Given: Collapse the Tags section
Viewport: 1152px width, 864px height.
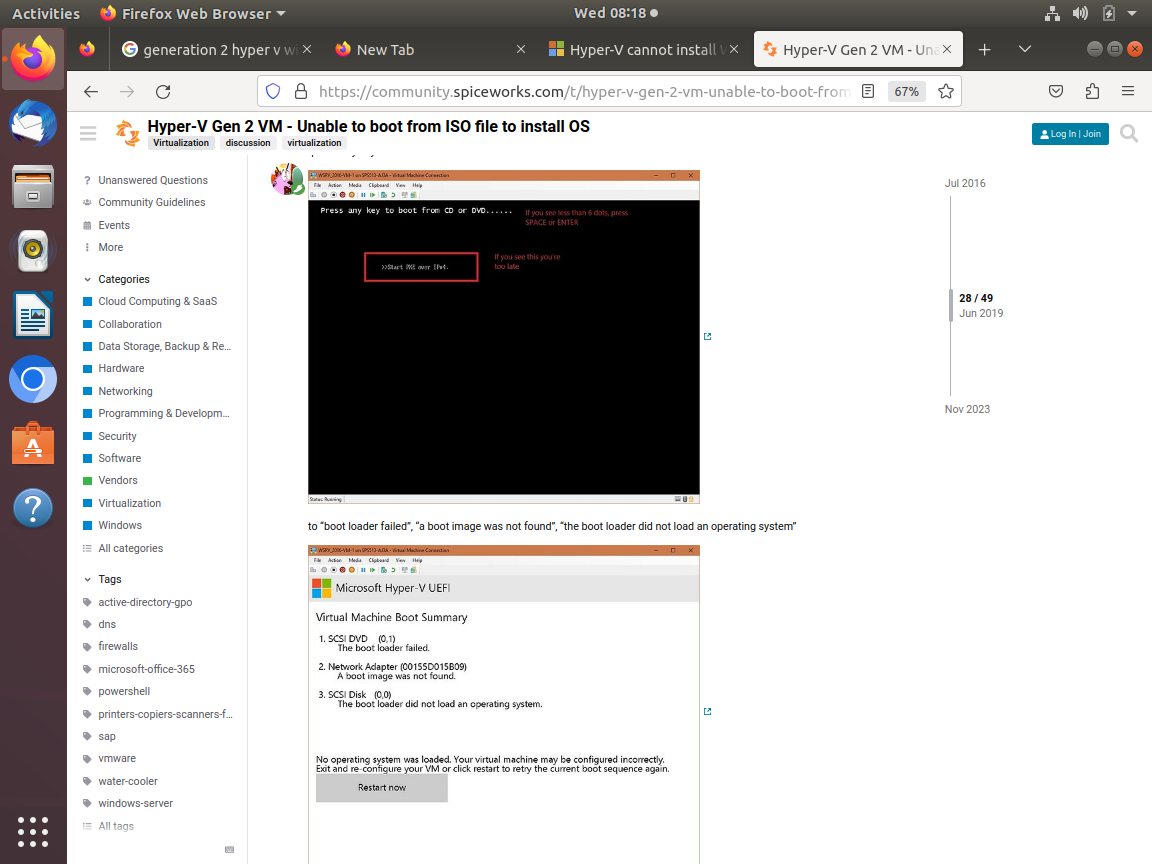Looking at the screenshot, I should 103,579.
